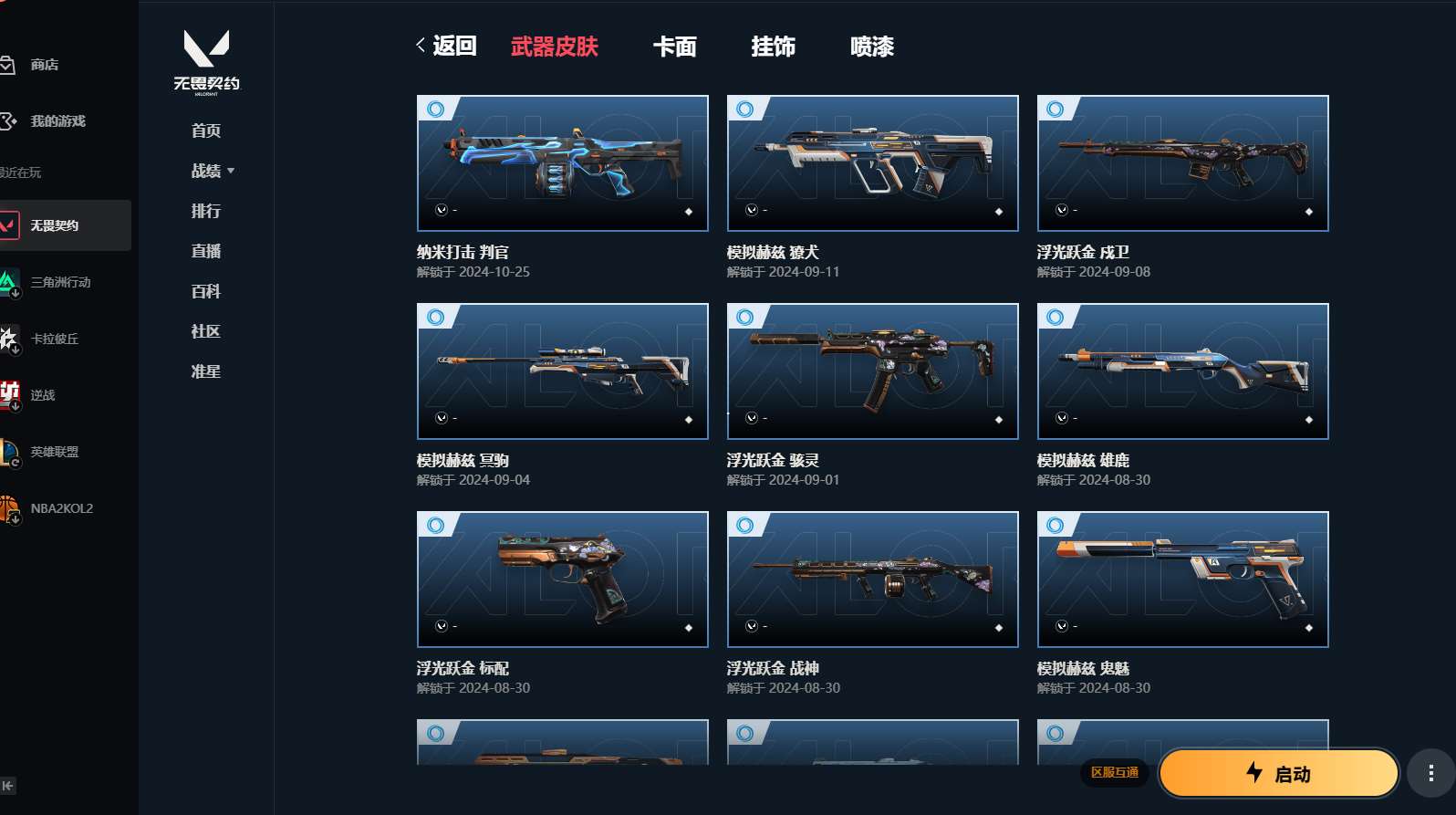The height and width of the screenshot is (815, 1456).
Task: Open the 准星 crosshair menu item
Action: [206, 371]
